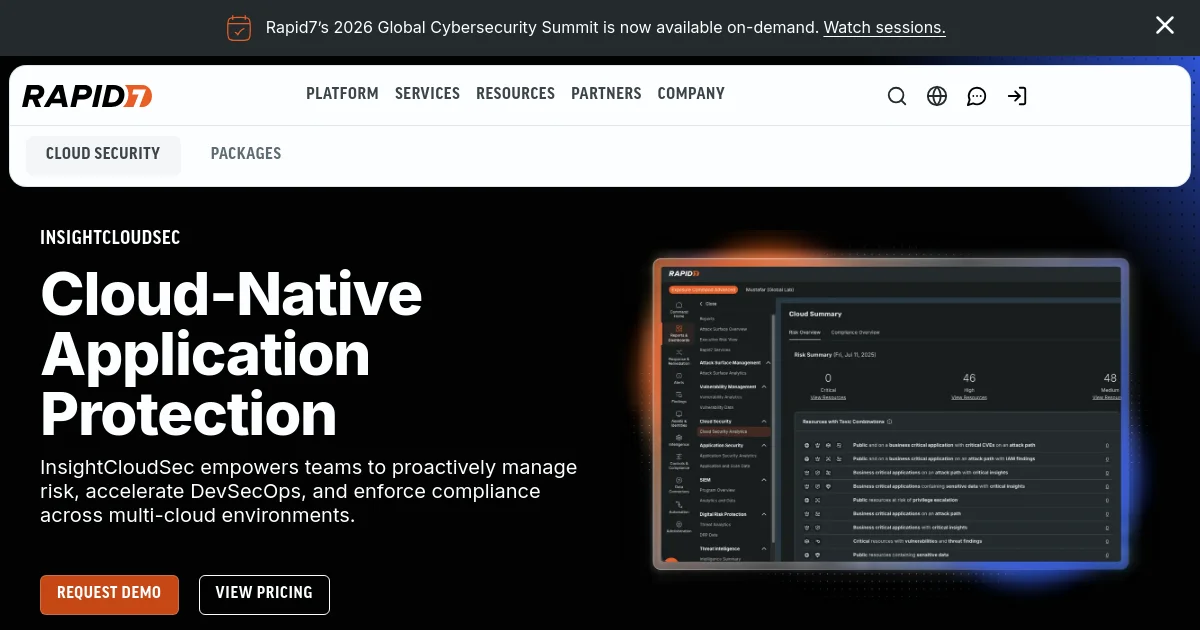
Task: Open the Resources menu
Action: 515,94
